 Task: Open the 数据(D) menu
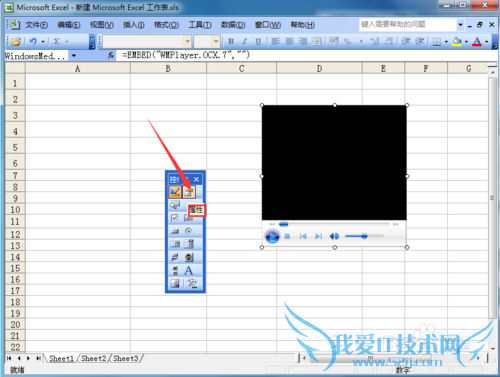pos(233,25)
